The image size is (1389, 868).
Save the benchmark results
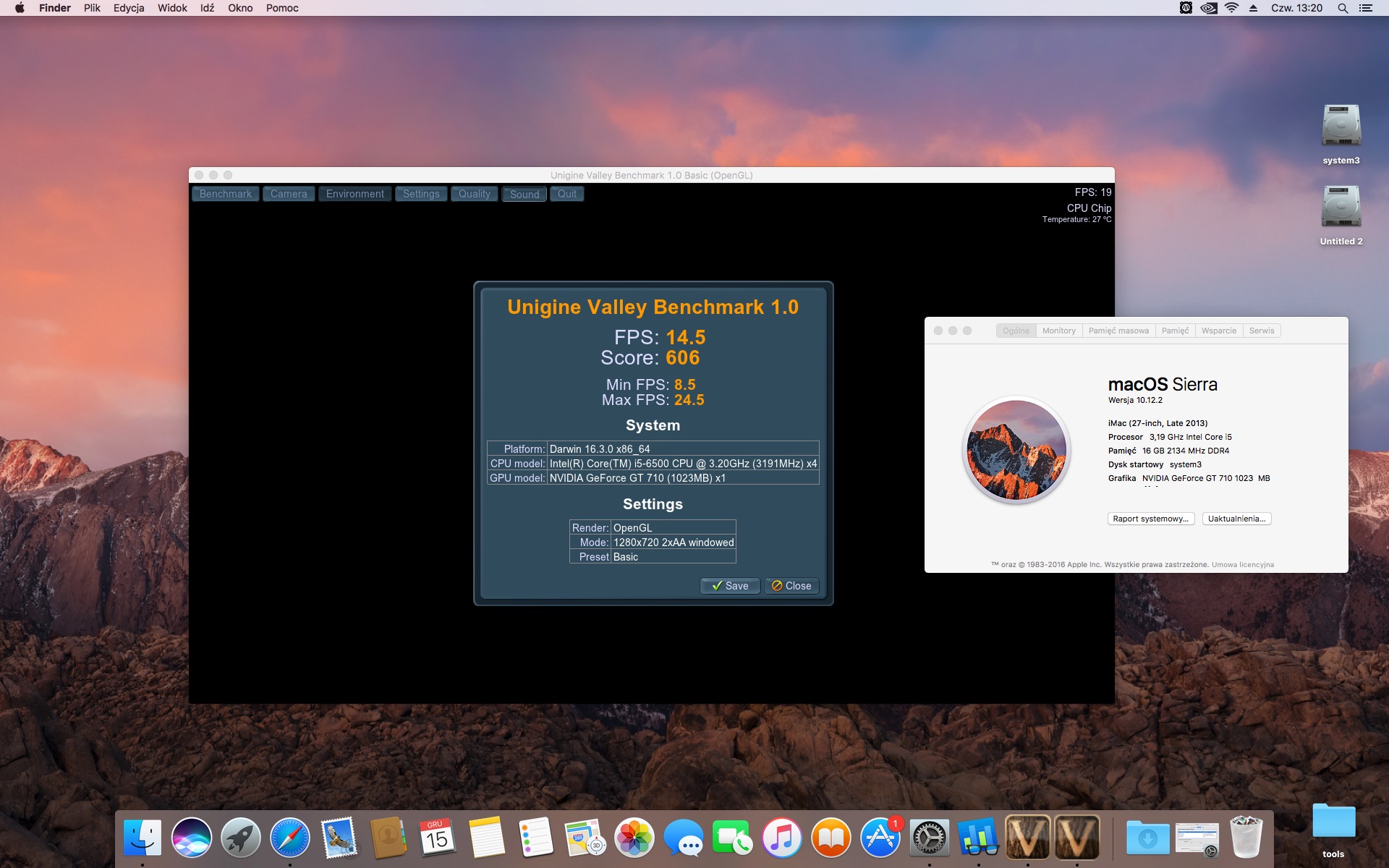730,586
